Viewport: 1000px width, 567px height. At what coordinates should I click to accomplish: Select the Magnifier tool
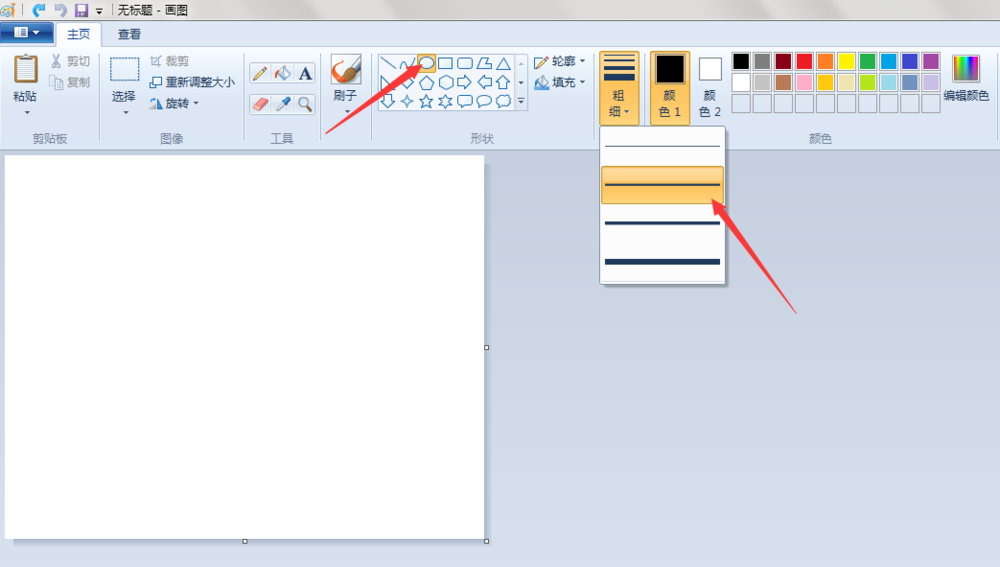pyautogui.click(x=305, y=104)
